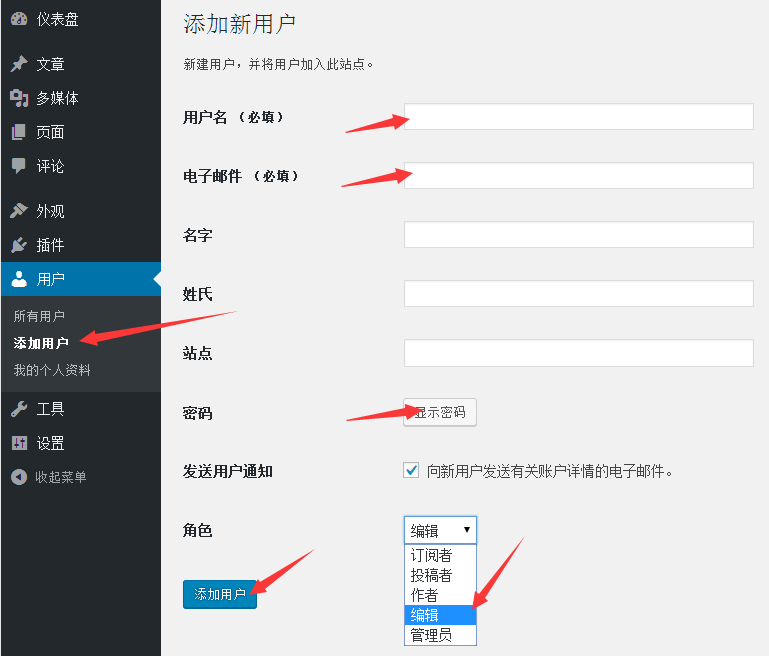Click the sliders icon beside 设置
Viewport: 769px width, 656px height.
(19, 443)
